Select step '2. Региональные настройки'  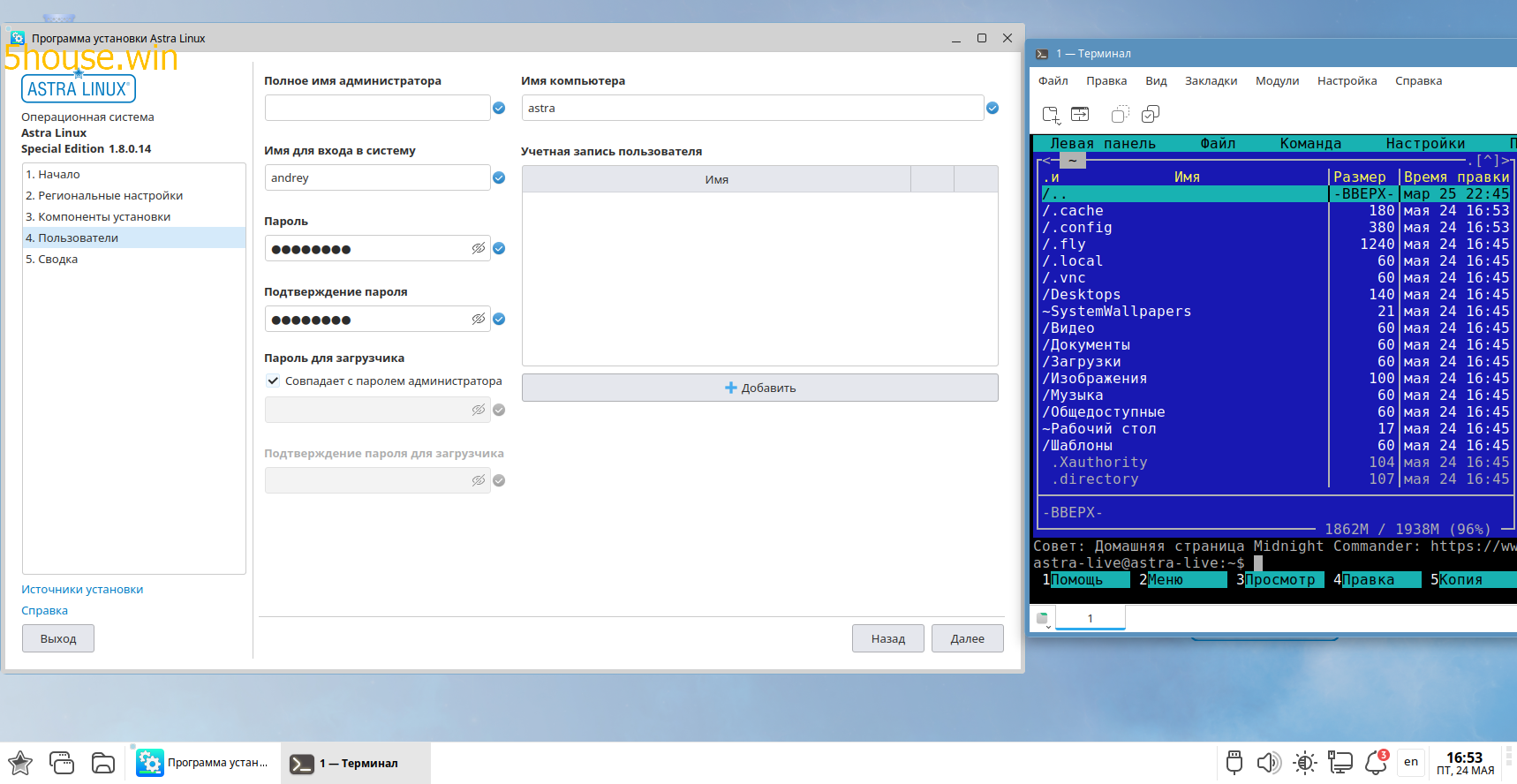[134, 195]
